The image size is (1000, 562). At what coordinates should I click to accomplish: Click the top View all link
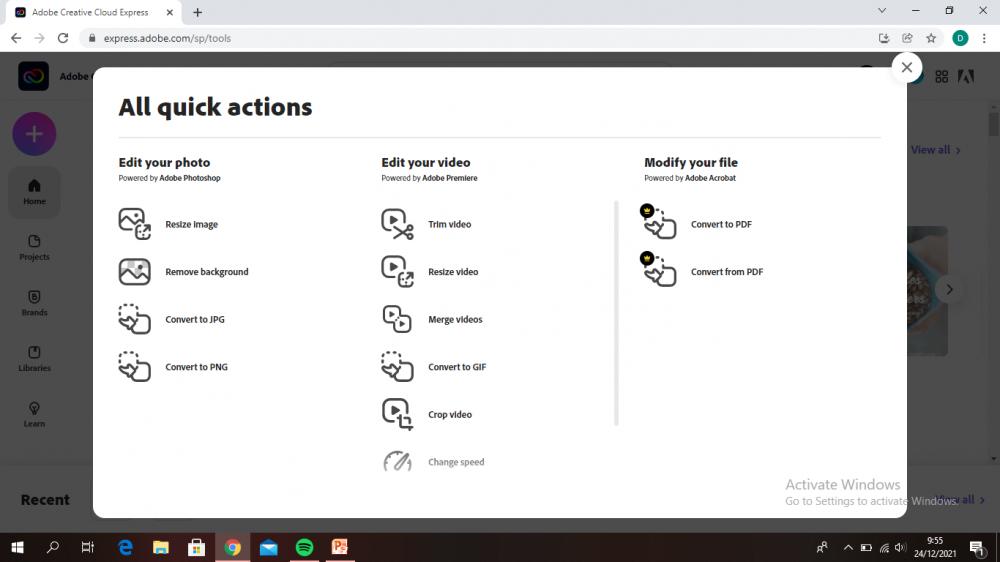[936, 150]
